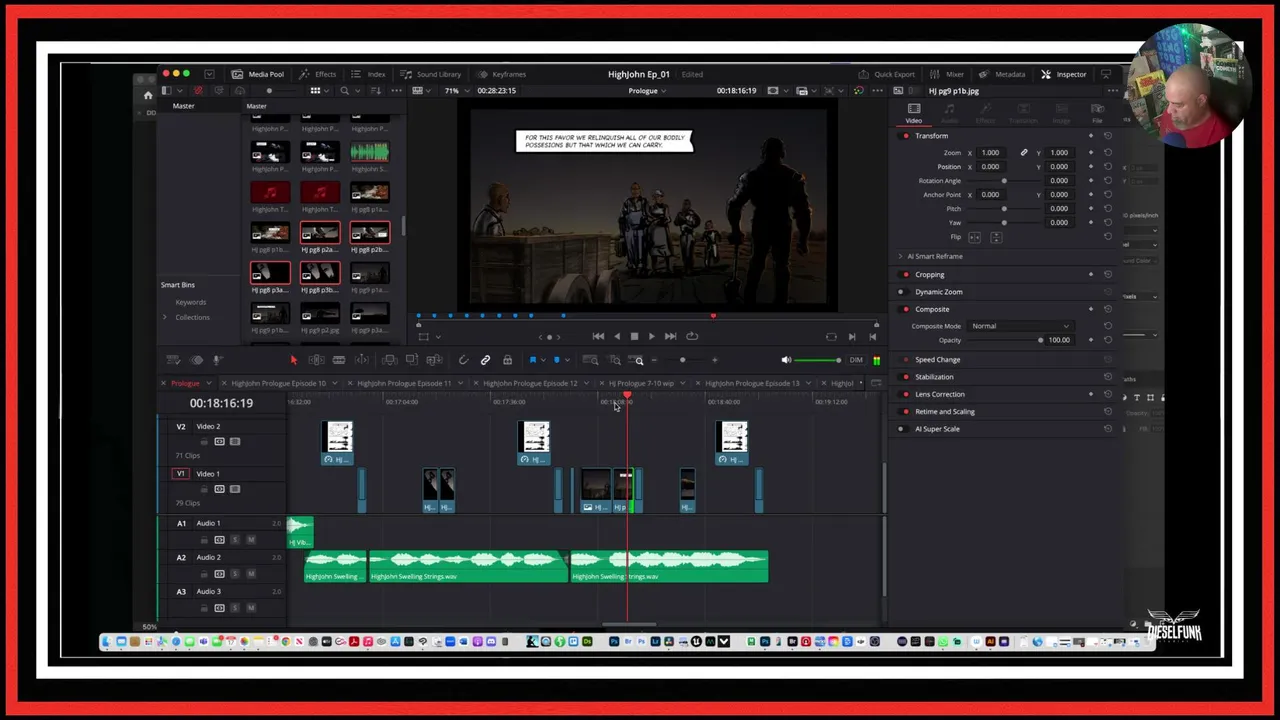The width and height of the screenshot is (1280, 720).
Task: Toggle the Inspector panel
Action: (x=1063, y=74)
